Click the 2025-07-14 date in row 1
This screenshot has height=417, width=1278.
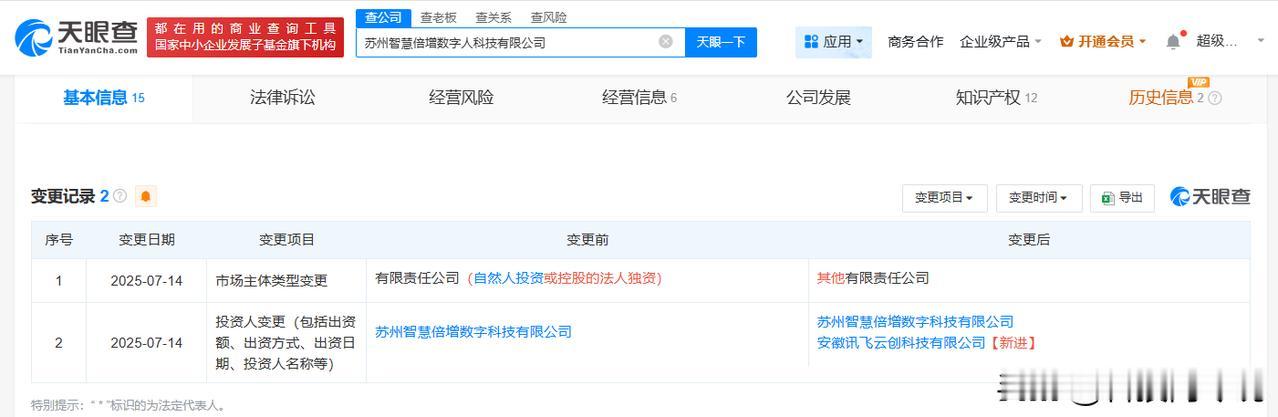point(147,281)
